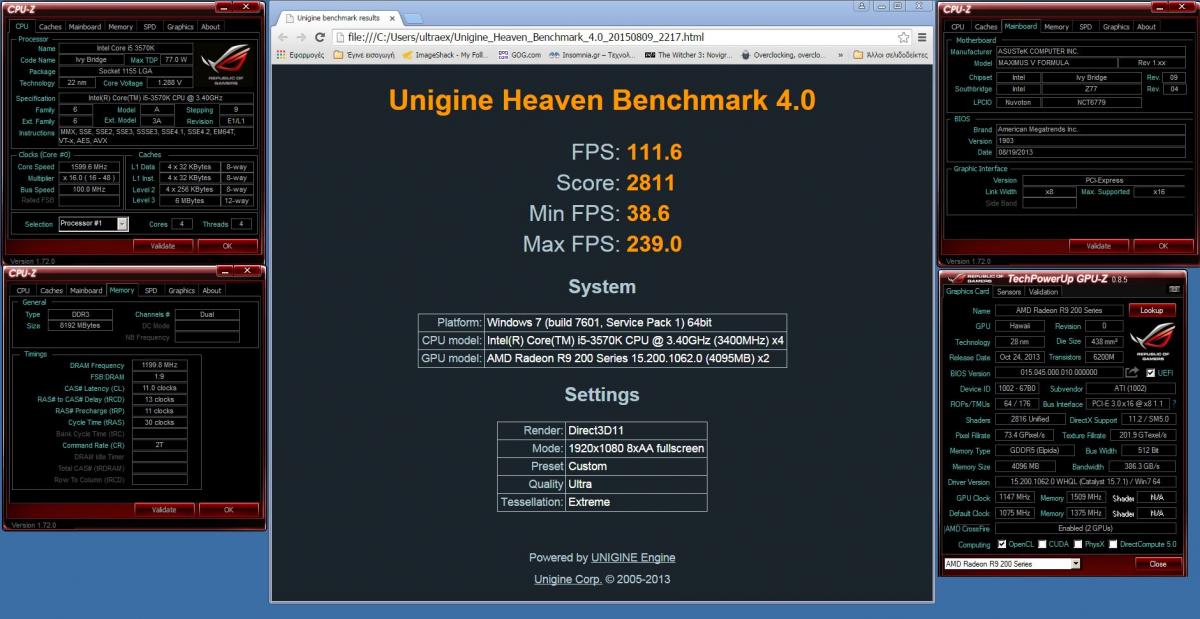Open Caches tab in the CPU-Z motherboard window
1200x619 pixels.
(x=986, y=27)
